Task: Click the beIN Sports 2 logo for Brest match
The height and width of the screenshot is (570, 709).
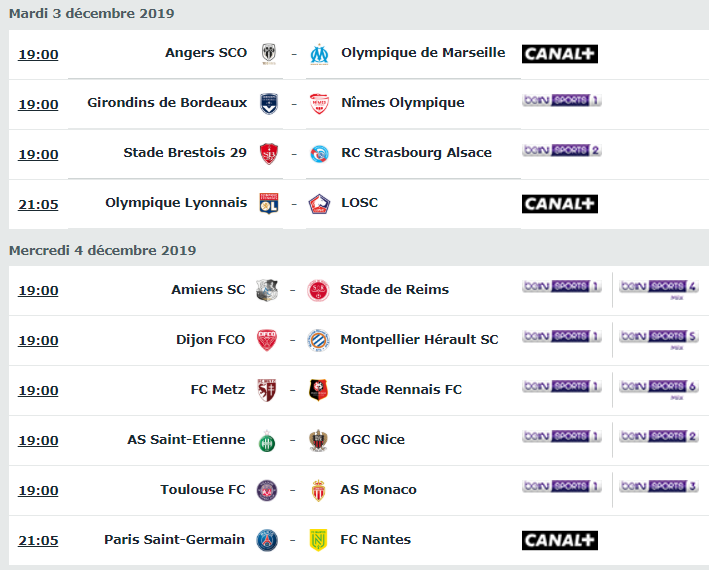Action: (562, 150)
